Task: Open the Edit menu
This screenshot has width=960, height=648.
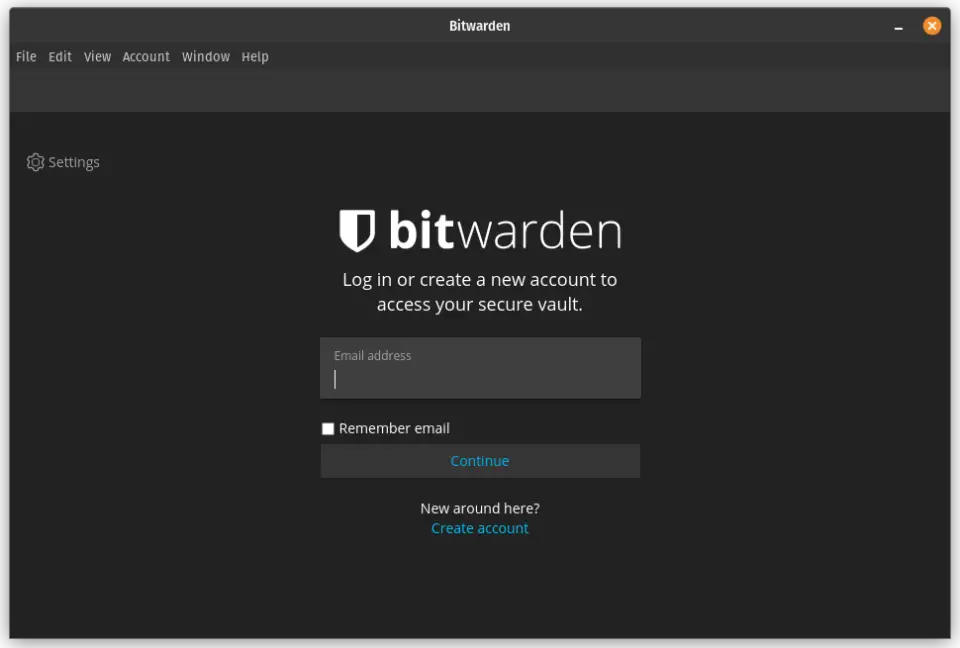Action: pyautogui.click(x=59, y=57)
